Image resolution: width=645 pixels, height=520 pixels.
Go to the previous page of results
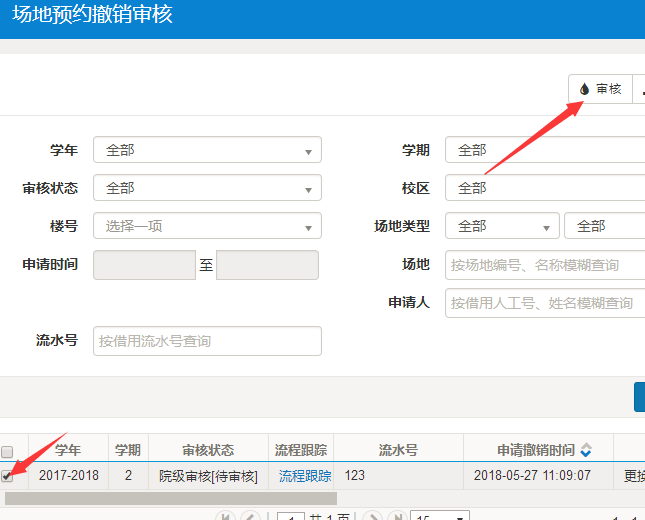point(250,517)
